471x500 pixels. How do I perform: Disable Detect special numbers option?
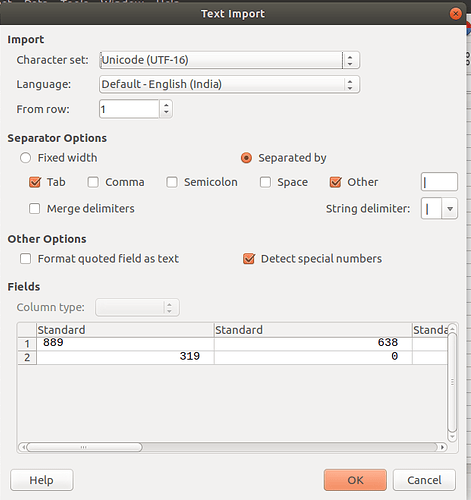pyautogui.click(x=249, y=259)
